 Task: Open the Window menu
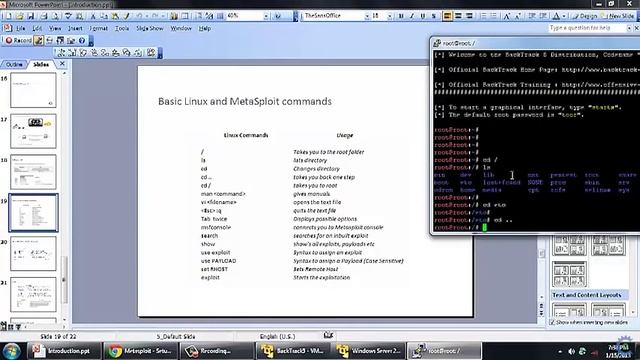point(181,29)
